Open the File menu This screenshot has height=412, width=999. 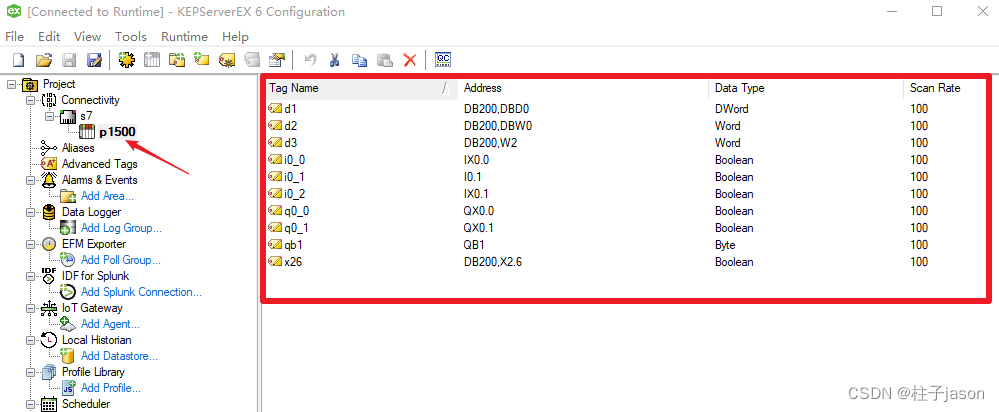coord(14,37)
